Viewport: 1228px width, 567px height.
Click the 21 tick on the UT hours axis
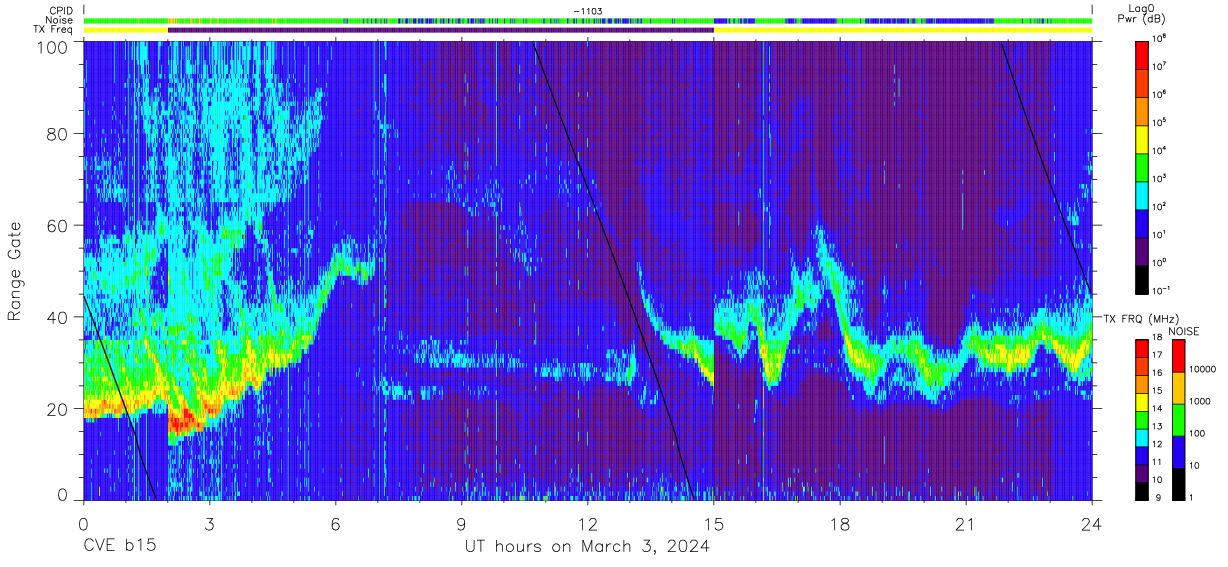[966, 524]
